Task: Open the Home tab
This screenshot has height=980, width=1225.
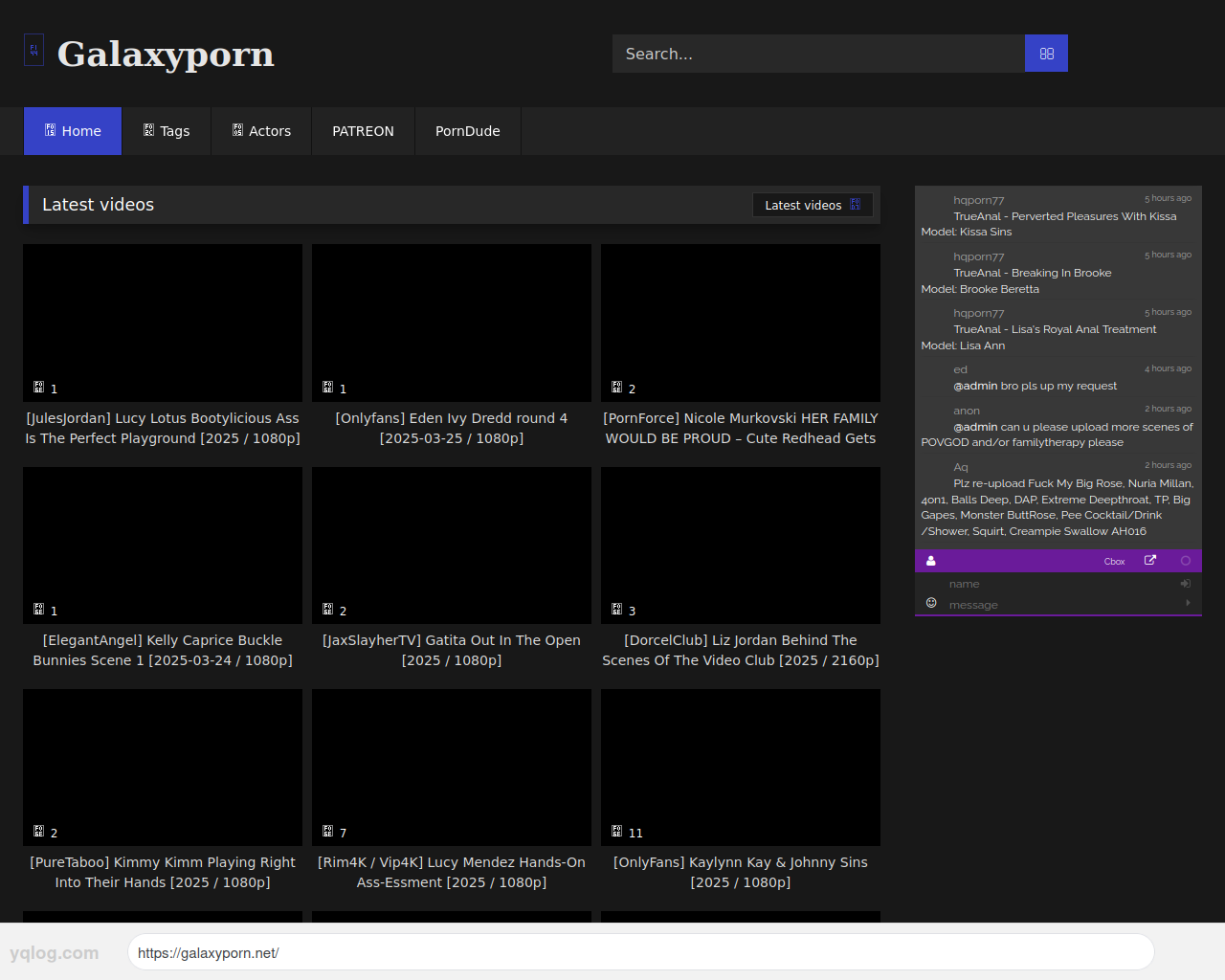Action: click(x=73, y=131)
